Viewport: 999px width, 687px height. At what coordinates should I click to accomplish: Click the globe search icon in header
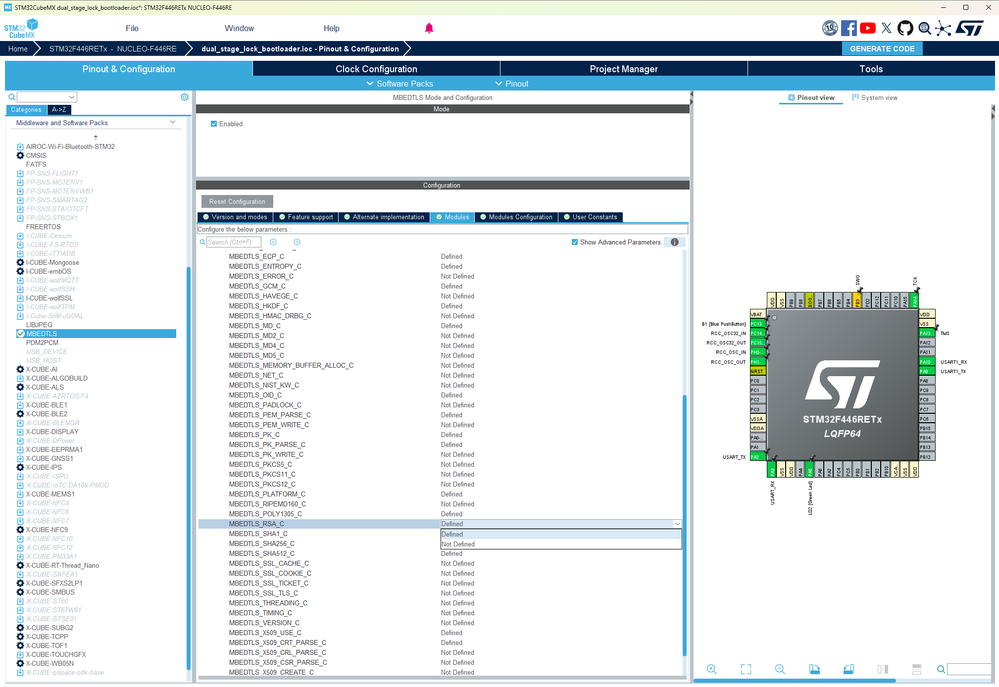point(924,28)
